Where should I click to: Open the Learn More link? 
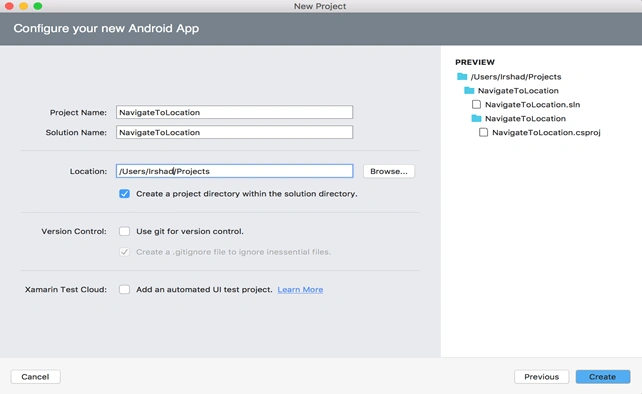pos(300,290)
